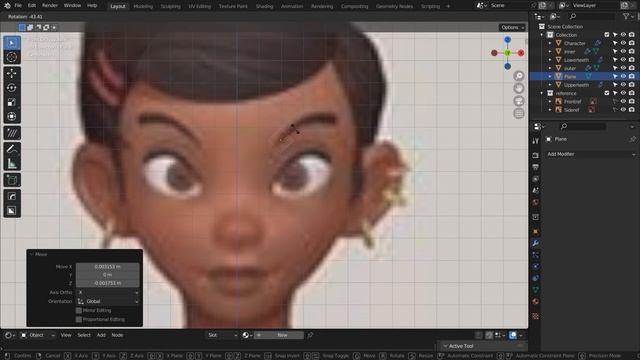Open the Window menu
640x360 pixels.
(x=72, y=6)
